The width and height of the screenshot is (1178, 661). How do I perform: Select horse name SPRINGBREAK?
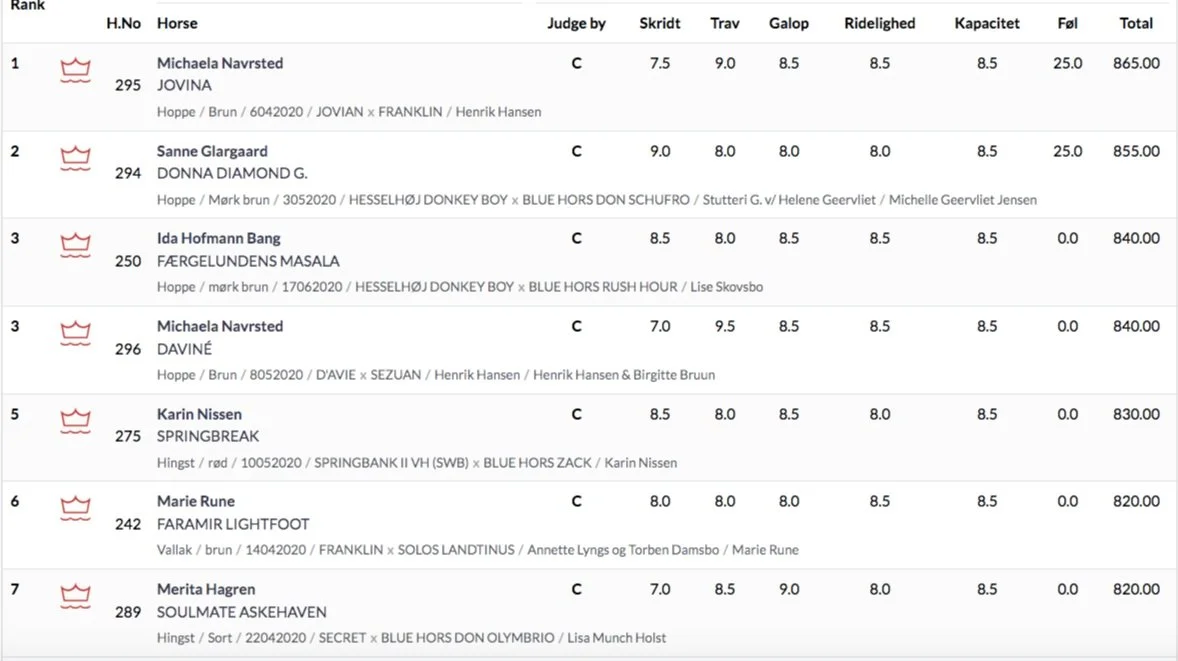pos(208,436)
